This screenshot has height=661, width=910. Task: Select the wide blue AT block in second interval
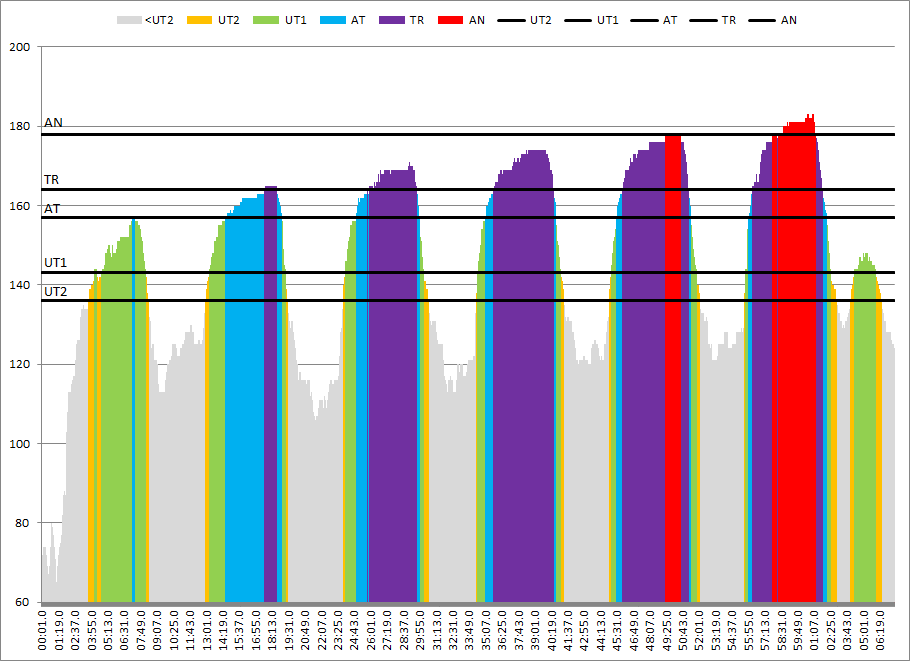pos(244,400)
